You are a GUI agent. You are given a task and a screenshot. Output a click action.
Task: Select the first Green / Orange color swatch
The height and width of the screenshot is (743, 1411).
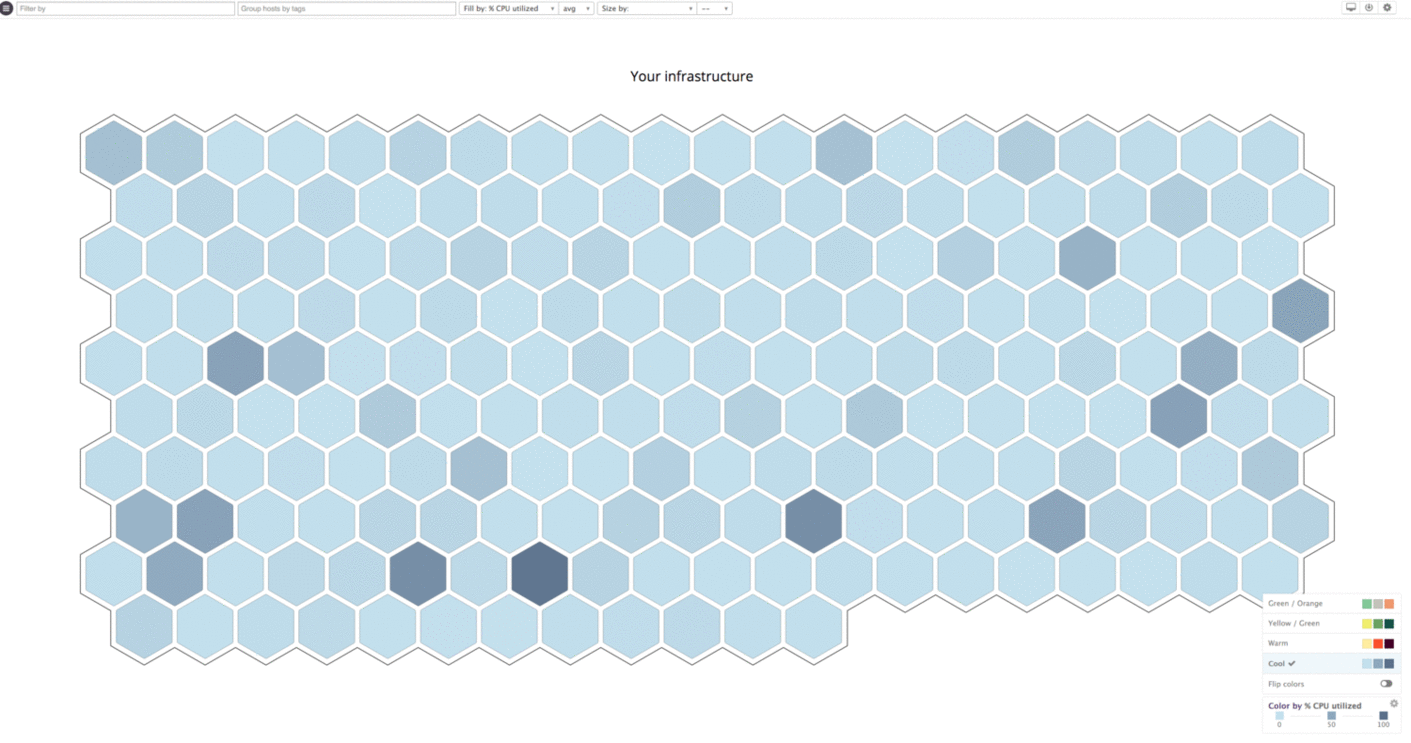(x=1366, y=603)
